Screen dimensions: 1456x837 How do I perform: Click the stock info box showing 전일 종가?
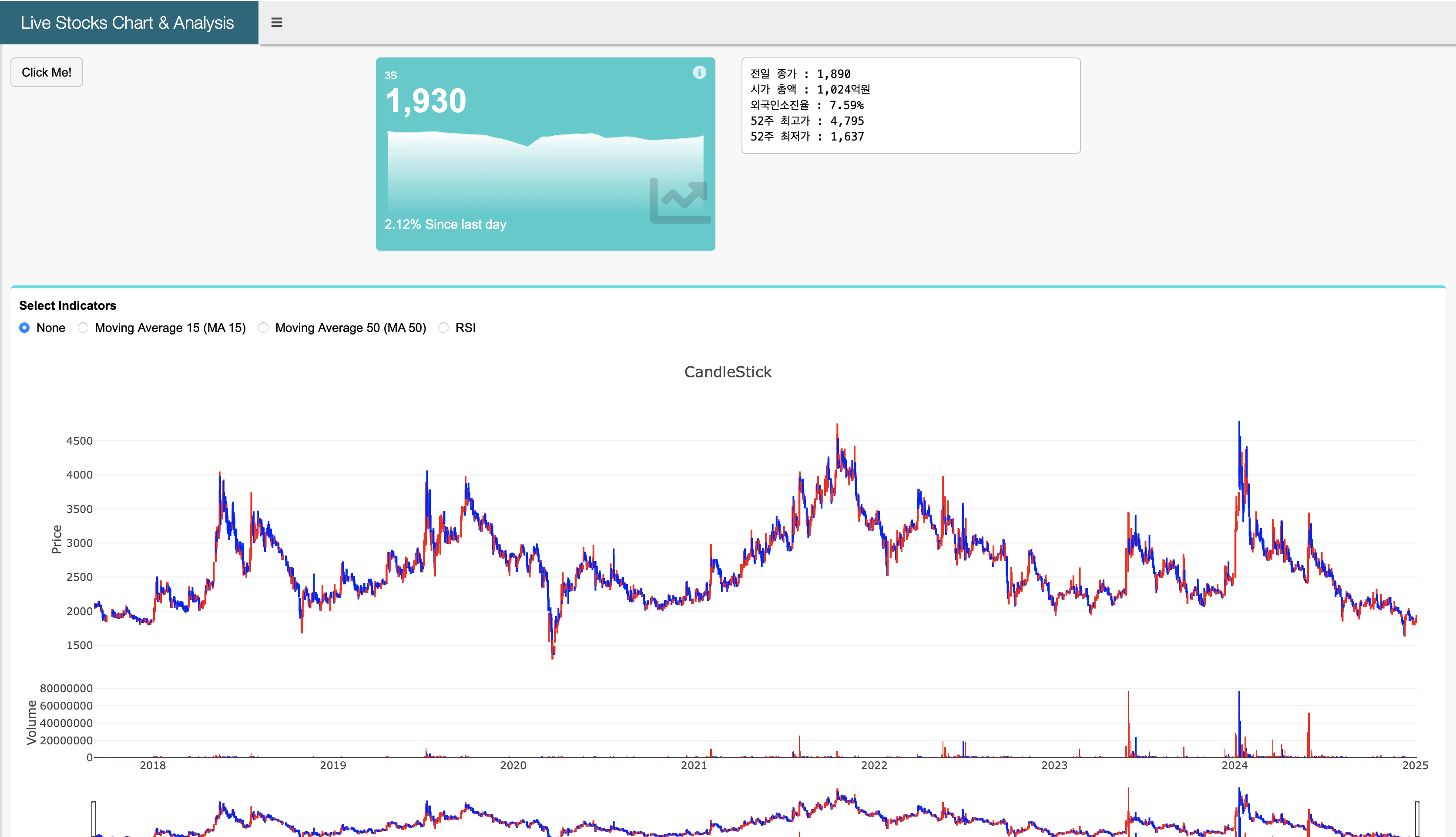point(910,105)
